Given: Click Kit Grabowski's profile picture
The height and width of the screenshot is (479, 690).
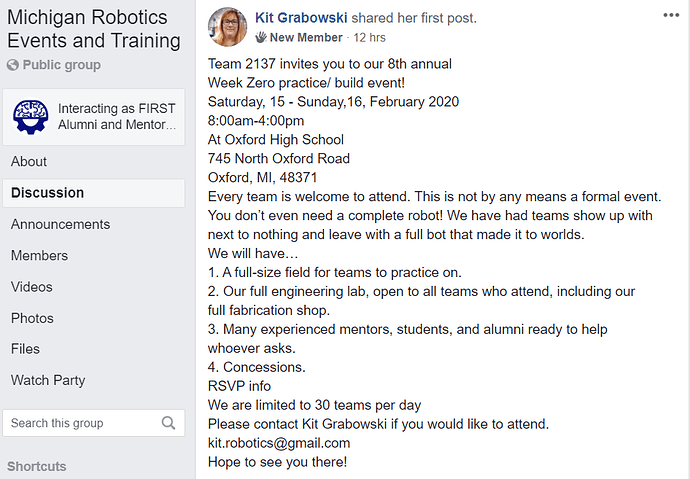Looking at the screenshot, I should [227, 27].
